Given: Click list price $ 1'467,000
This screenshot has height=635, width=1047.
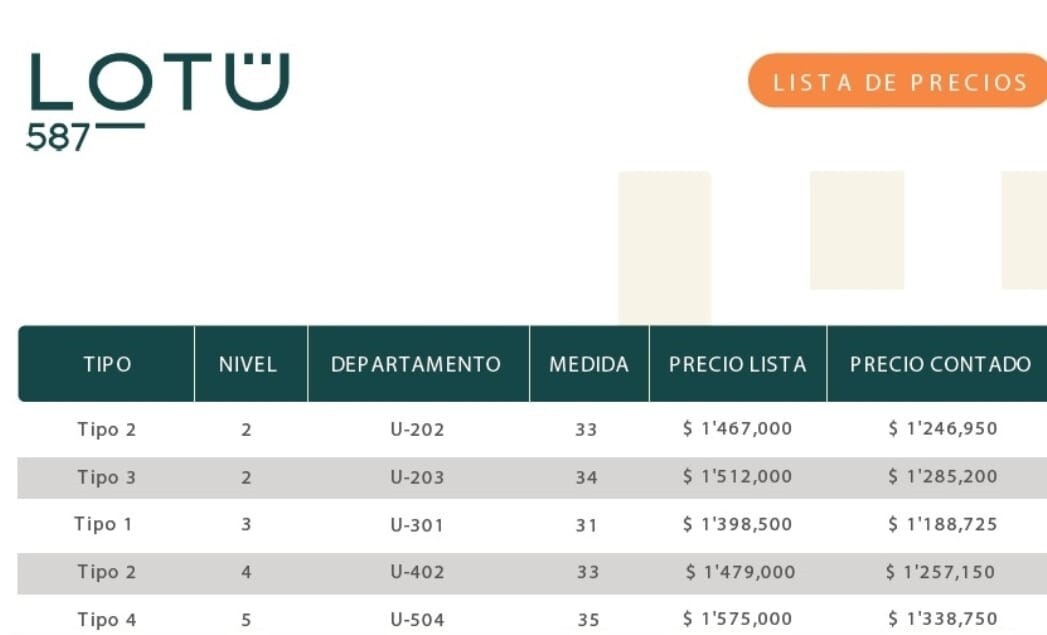Looking at the screenshot, I should [737, 429].
